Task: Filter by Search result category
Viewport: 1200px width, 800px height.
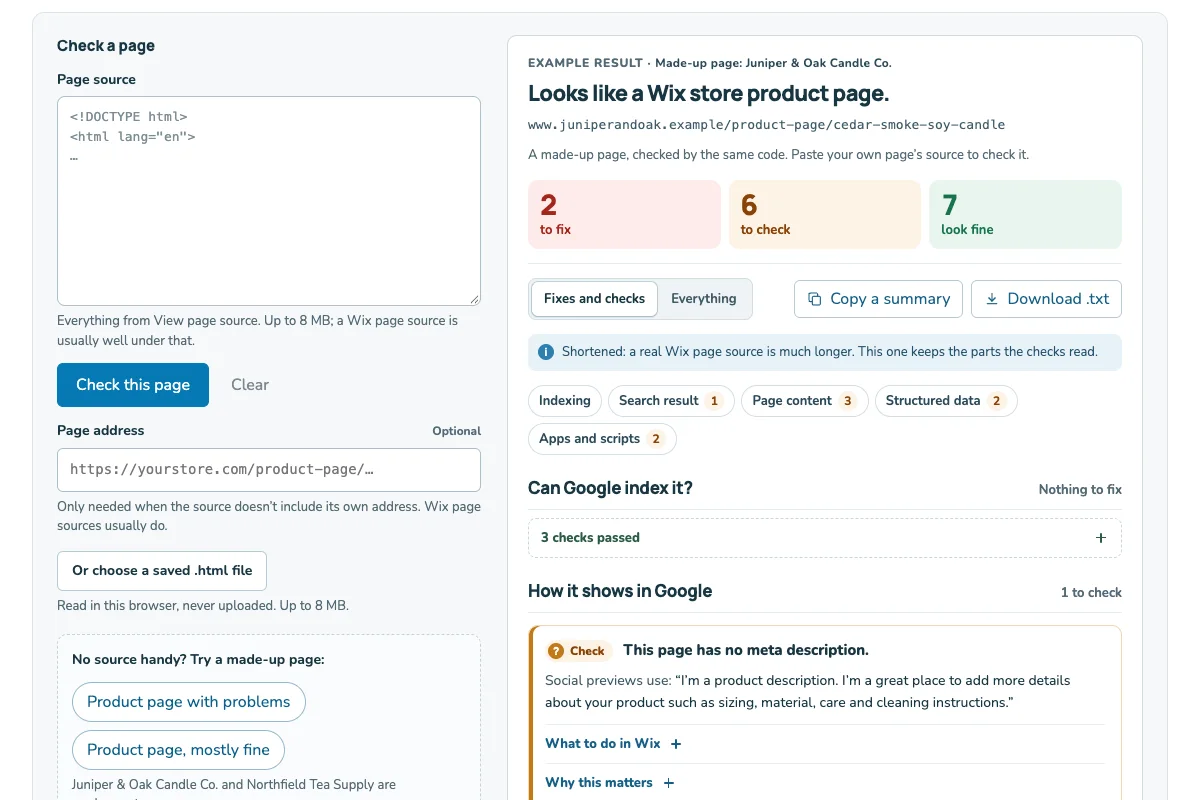Action: click(x=671, y=401)
